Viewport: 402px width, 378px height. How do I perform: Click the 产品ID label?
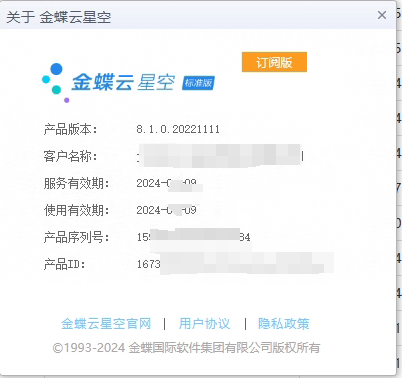65,264
